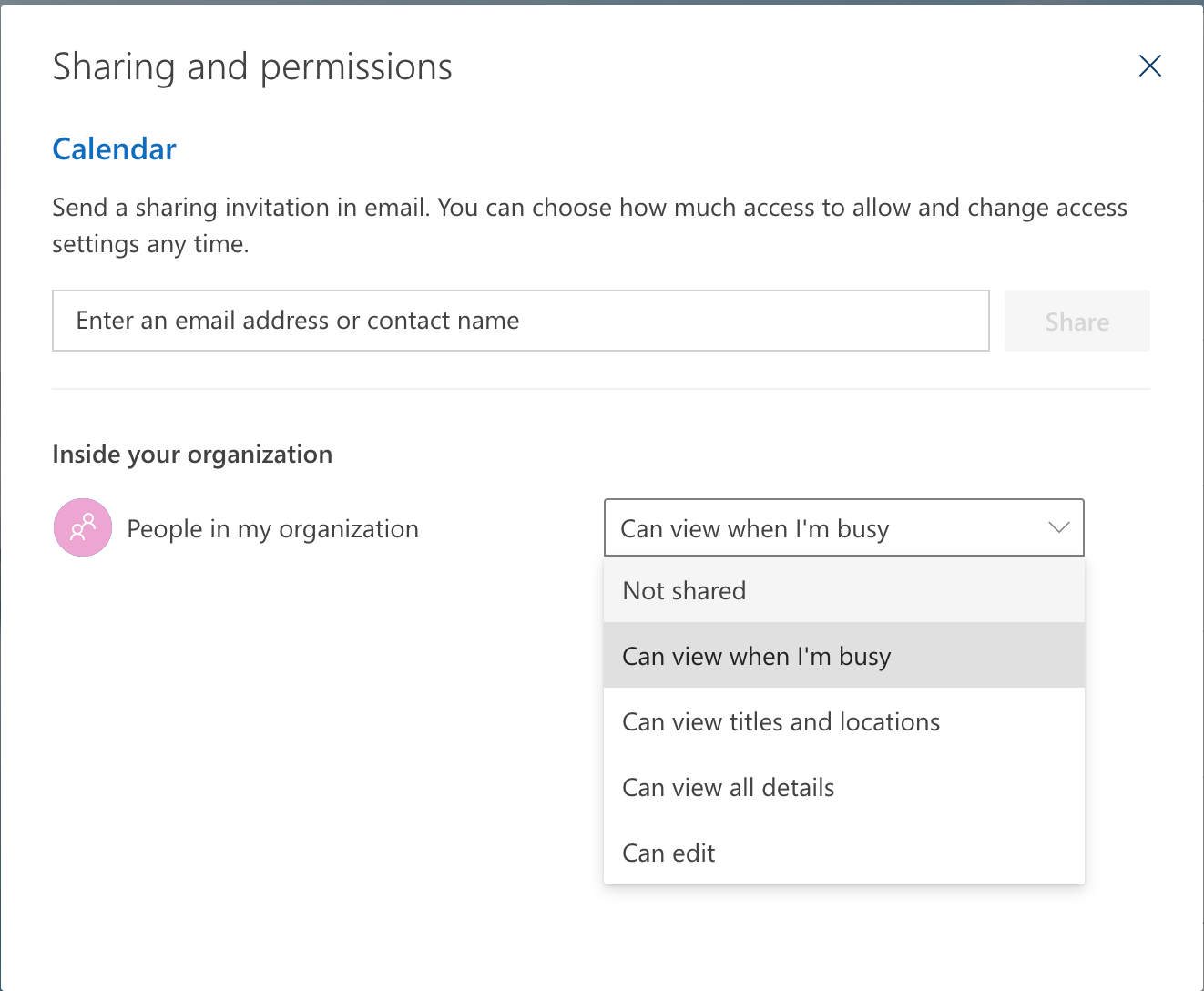Click the Sharing and permissions title
The image size is (1204, 991).
tap(252, 67)
